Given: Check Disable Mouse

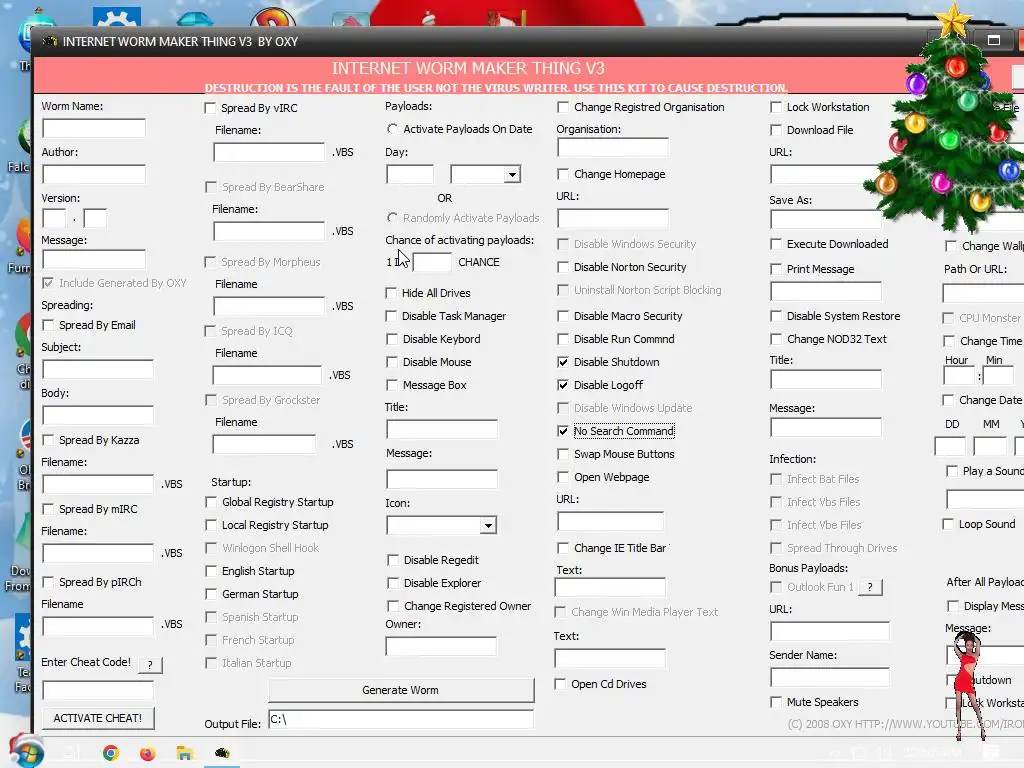Looking at the screenshot, I should coord(391,362).
